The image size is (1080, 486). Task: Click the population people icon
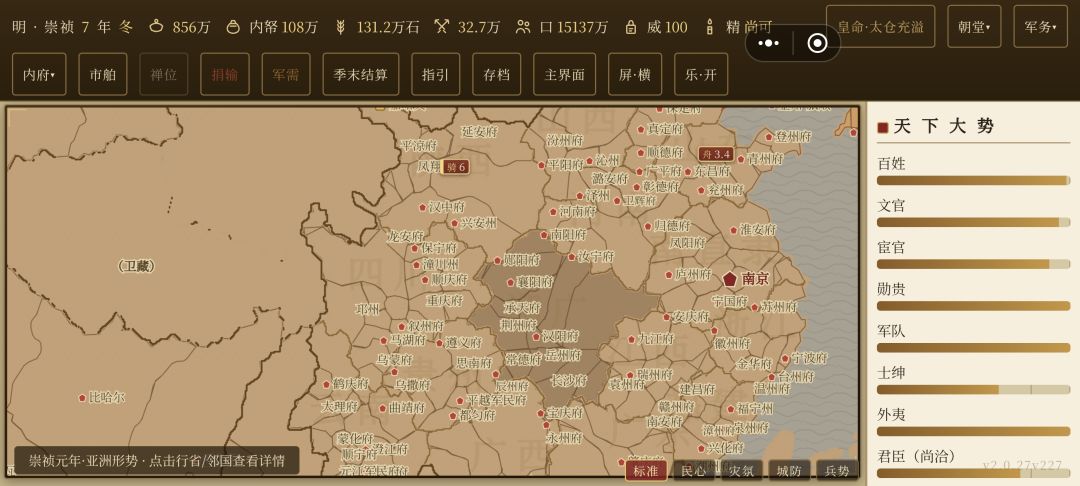pyautogui.click(x=523, y=27)
